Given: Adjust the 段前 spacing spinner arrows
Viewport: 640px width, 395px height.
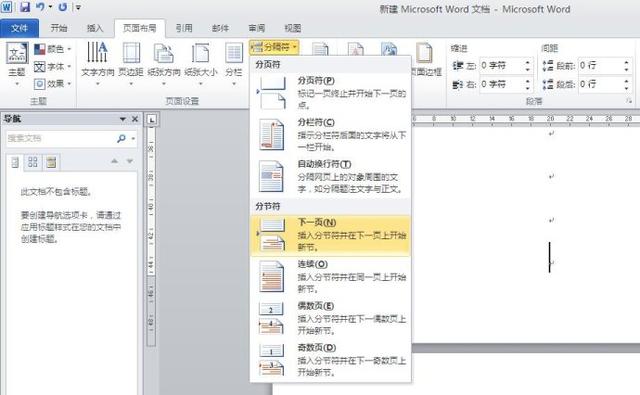Looking at the screenshot, I should (x=626, y=65).
